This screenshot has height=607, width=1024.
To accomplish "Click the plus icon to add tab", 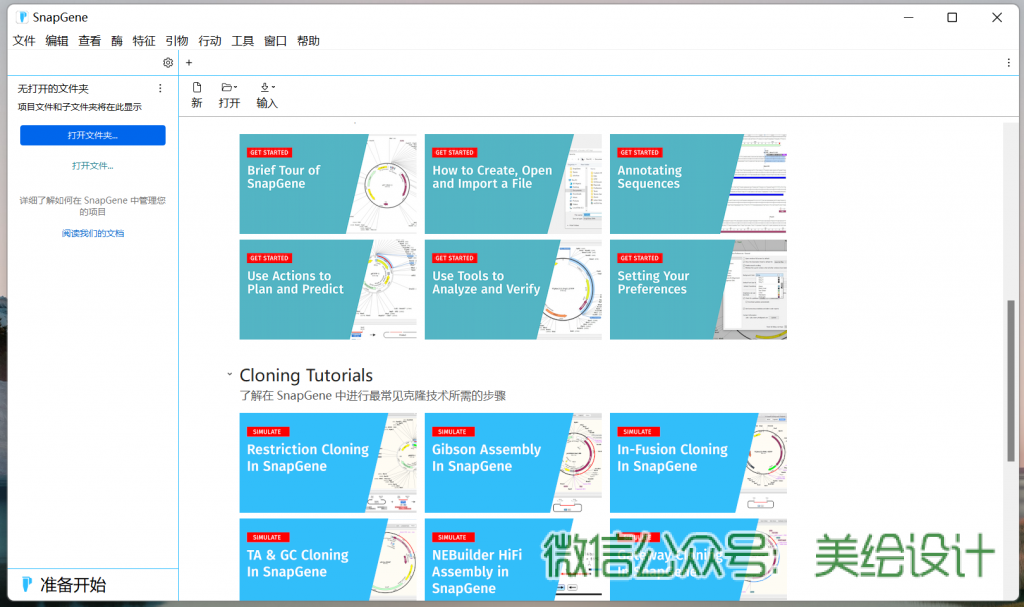I will coord(189,63).
